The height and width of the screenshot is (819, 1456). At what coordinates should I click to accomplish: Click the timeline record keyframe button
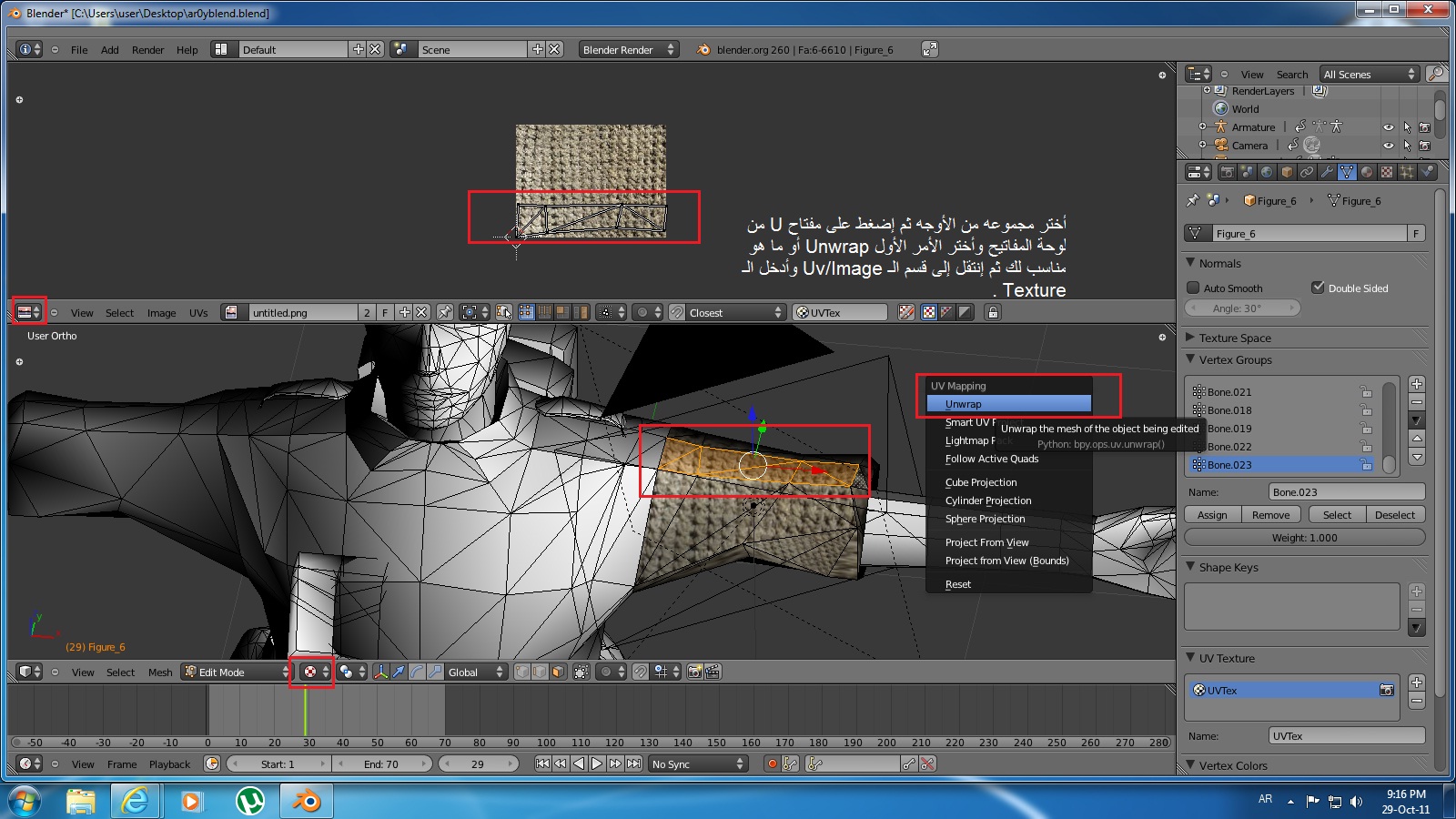pos(772,763)
